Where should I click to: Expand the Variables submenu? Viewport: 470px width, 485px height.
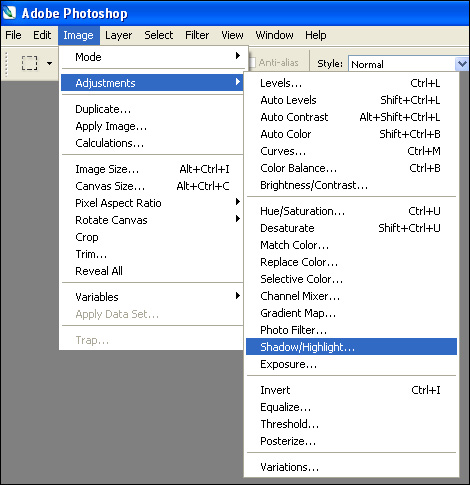click(x=153, y=297)
